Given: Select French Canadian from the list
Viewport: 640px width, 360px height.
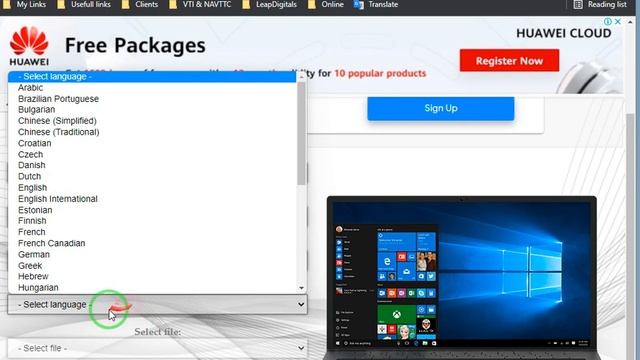Looking at the screenshot, I should coord(152,243).
